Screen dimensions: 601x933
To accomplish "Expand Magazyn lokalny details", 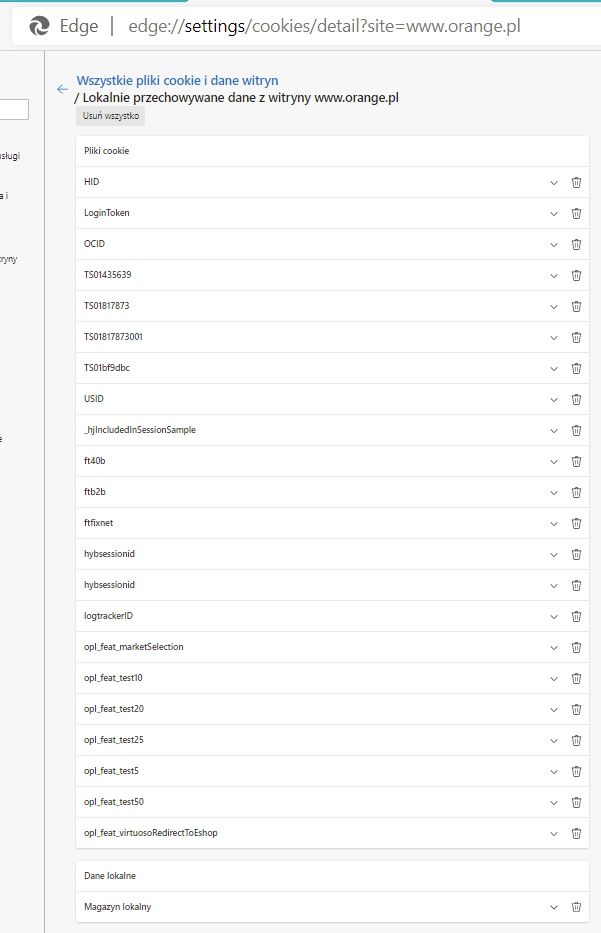I will pos(554,907).
